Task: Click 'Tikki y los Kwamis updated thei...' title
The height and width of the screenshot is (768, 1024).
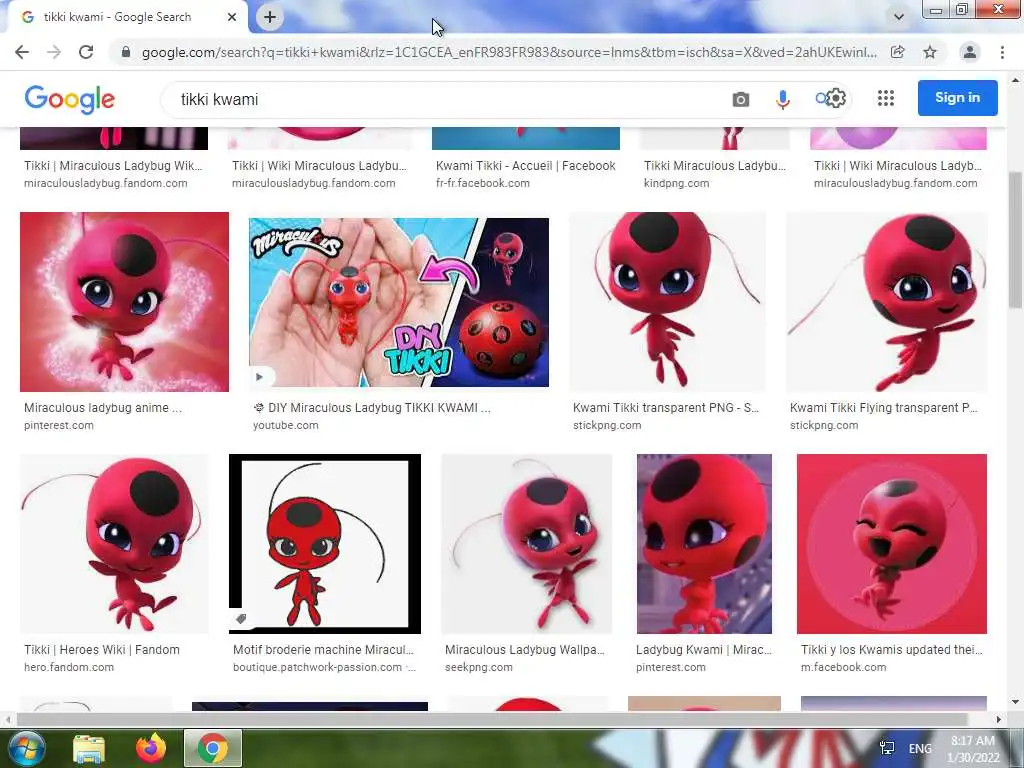Action: point(891,650)
